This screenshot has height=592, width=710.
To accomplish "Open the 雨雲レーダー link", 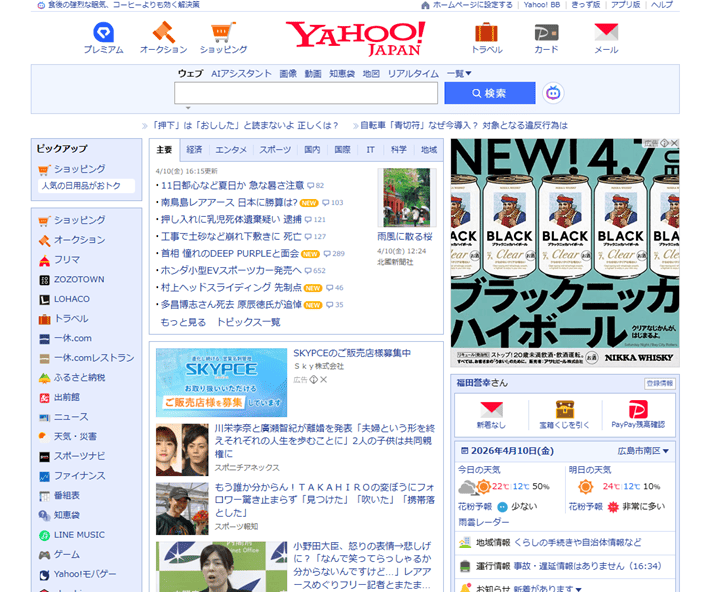I will [484, 522].
